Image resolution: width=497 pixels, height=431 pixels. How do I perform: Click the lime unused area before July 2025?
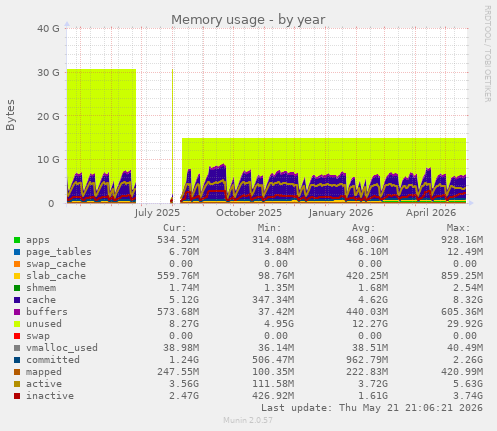[x=101, y=120]
